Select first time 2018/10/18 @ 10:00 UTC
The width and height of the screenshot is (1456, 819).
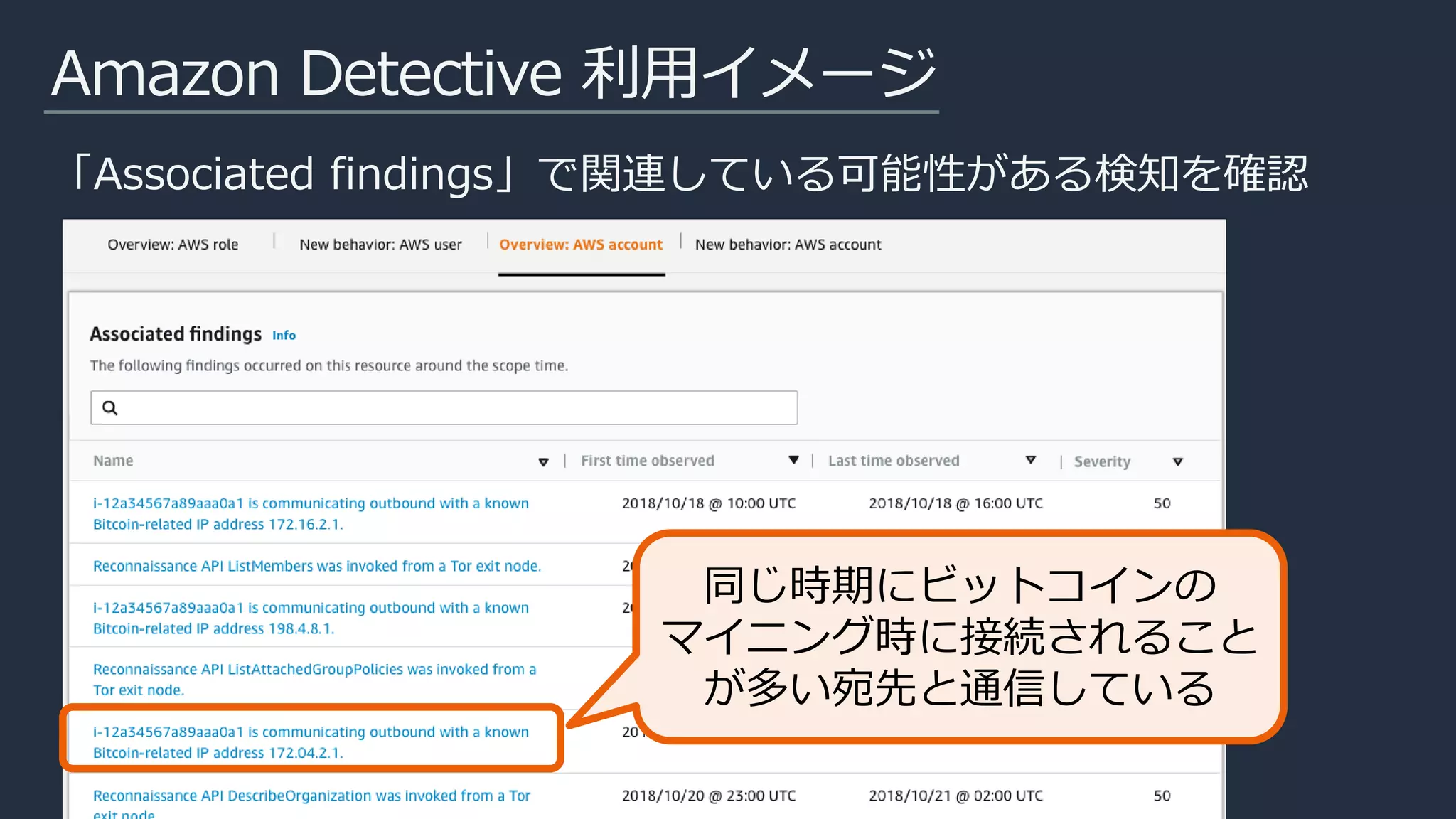coord(709,503)
